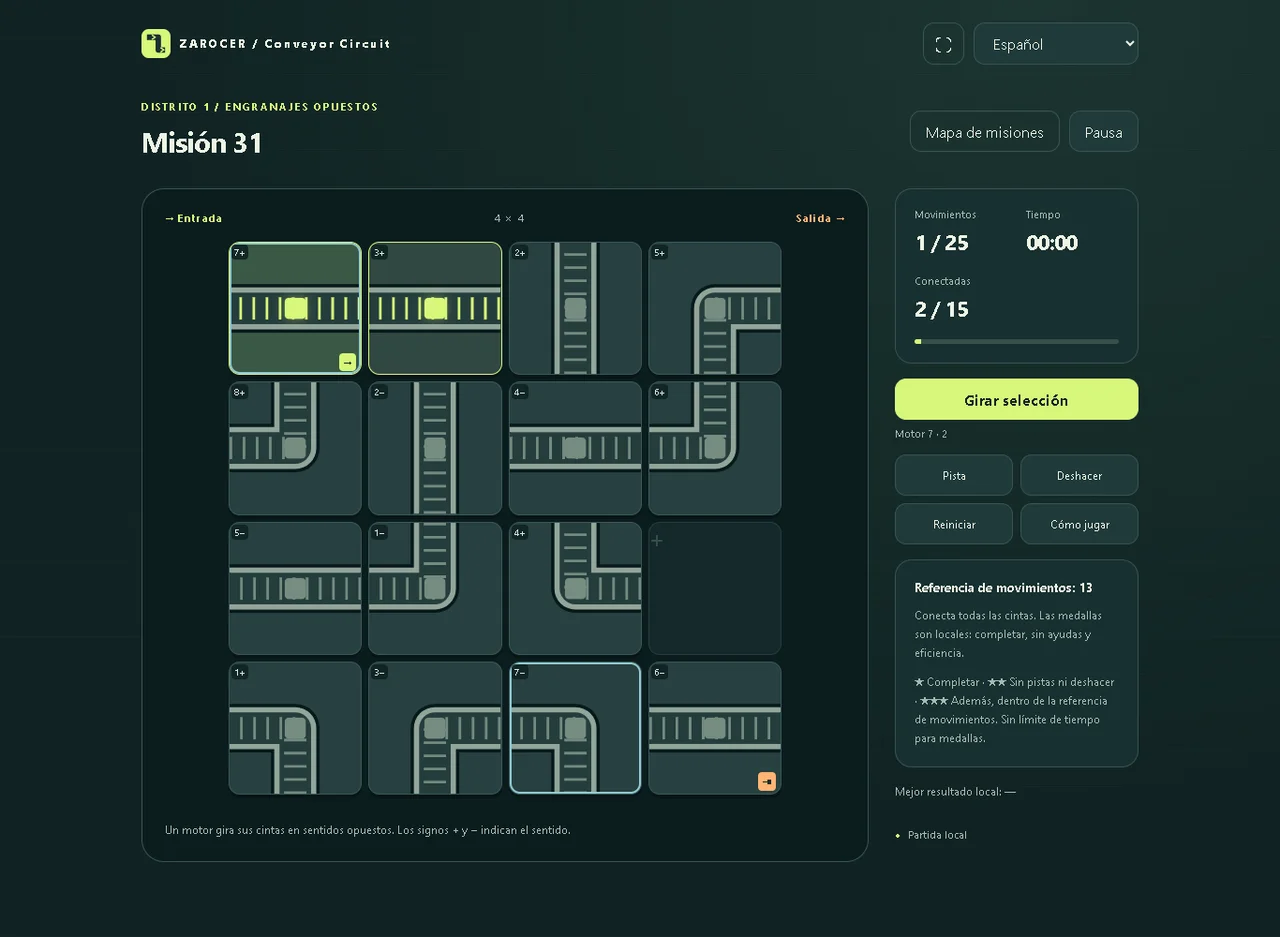
Task: Click the moves counter "1 / 25"
Action: (942, 242)
